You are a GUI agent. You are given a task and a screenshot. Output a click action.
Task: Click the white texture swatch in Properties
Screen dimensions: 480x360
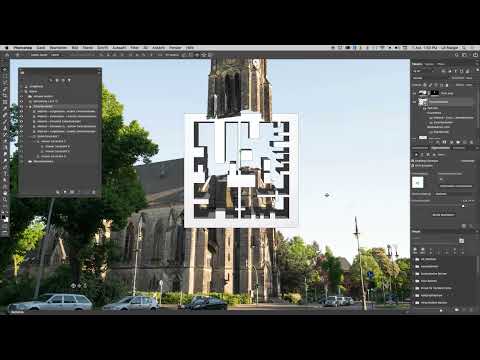[x=418, y=182]
